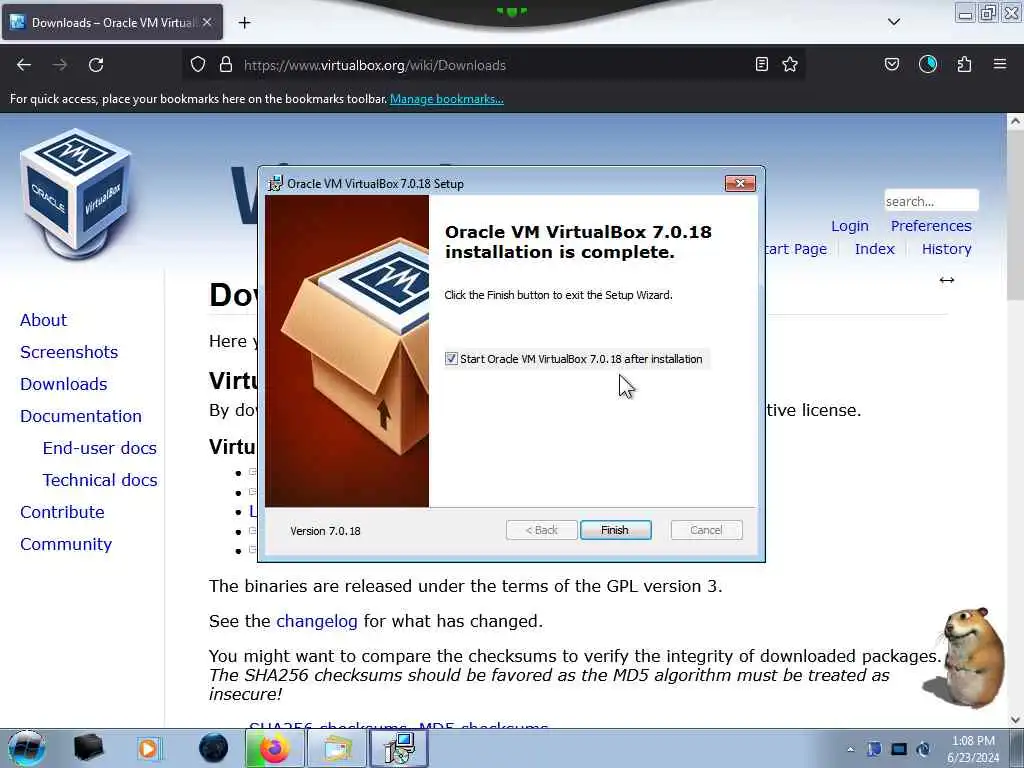The image size is (1024, 768).
Task: Open the Firefox hamburger menu
Action: point(1000,64)
